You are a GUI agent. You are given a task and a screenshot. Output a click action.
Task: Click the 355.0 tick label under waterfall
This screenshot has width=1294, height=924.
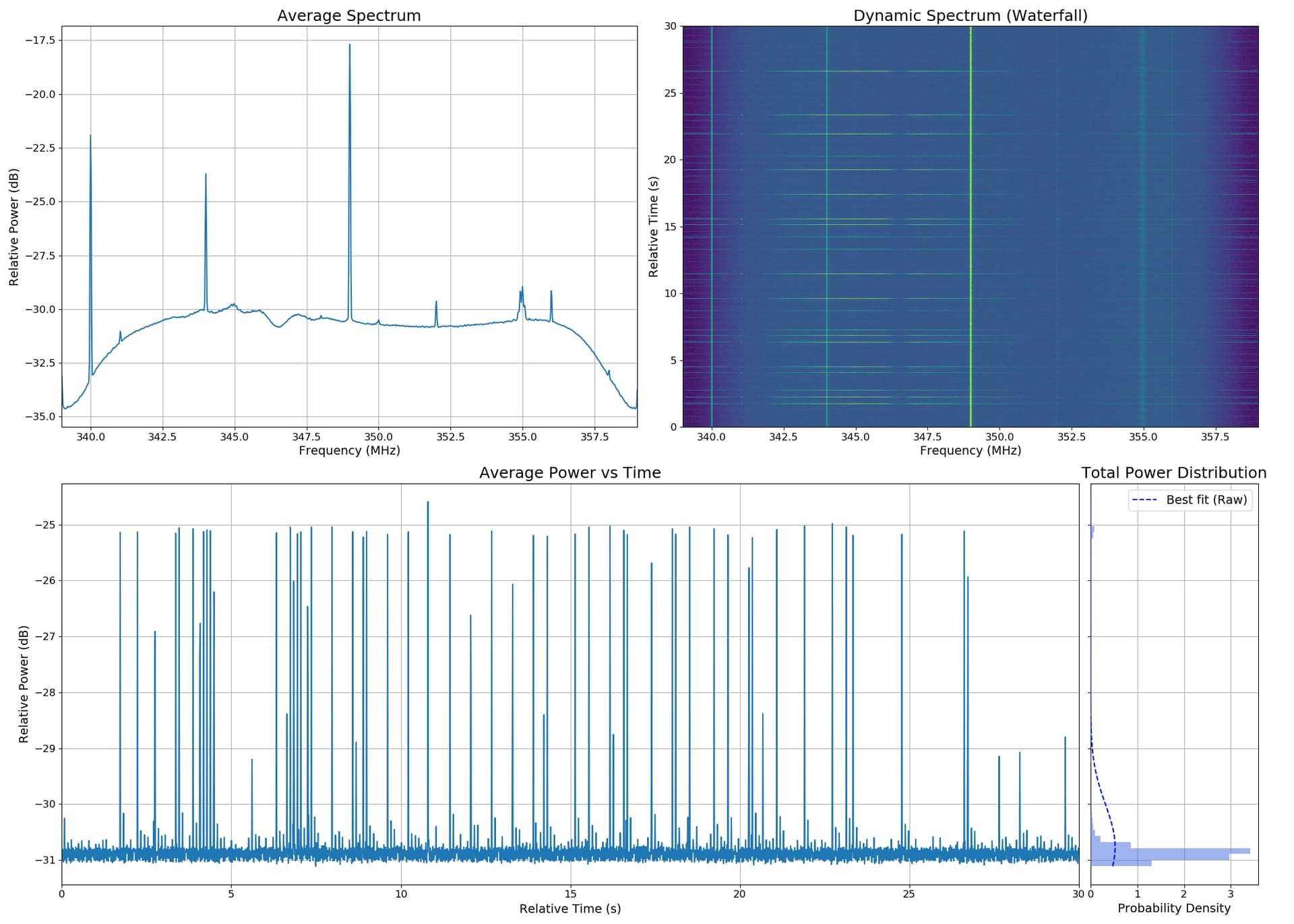tap(1143, 437)
